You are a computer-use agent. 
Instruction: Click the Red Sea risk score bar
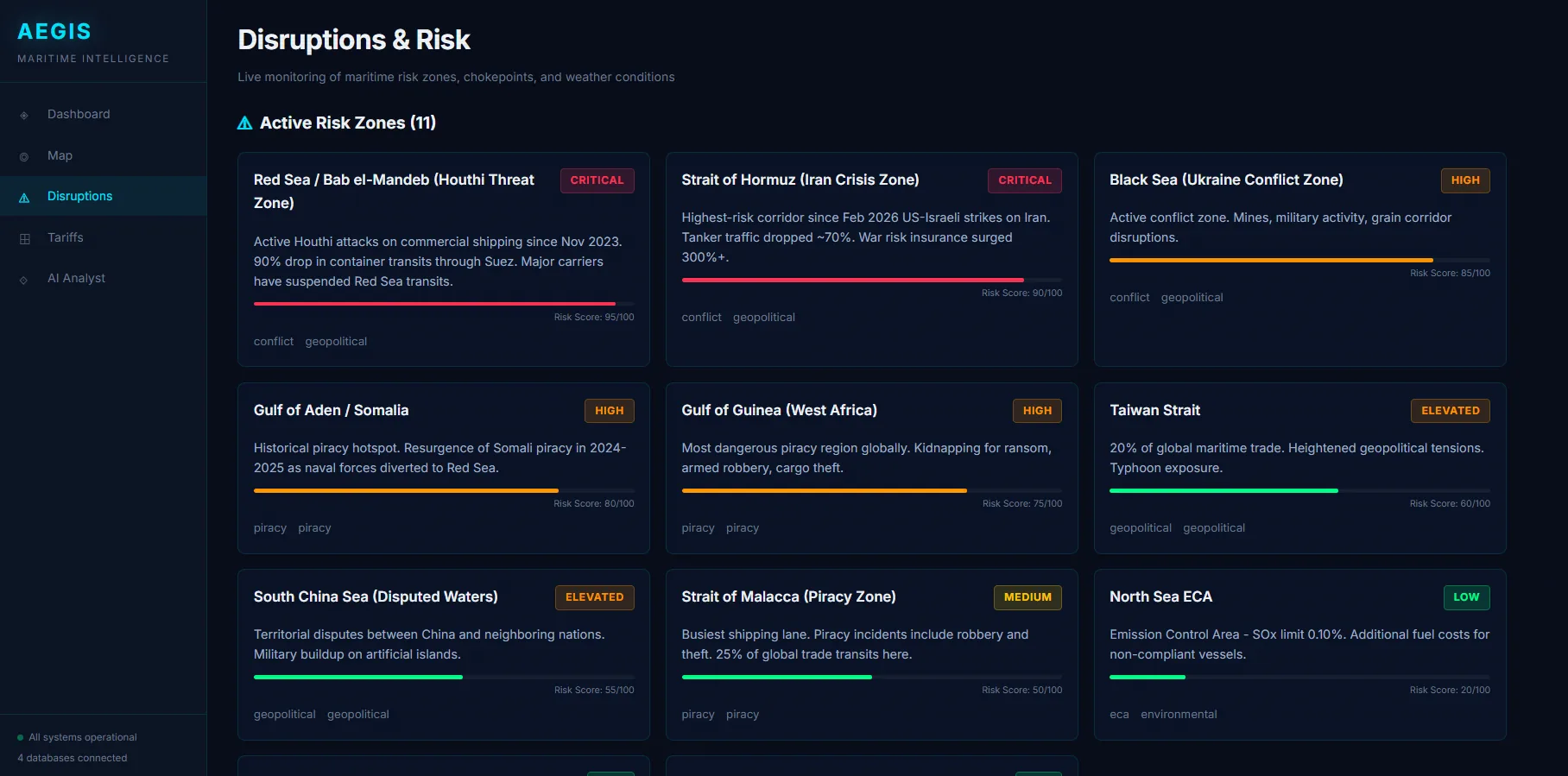click(x=444, y=304)
